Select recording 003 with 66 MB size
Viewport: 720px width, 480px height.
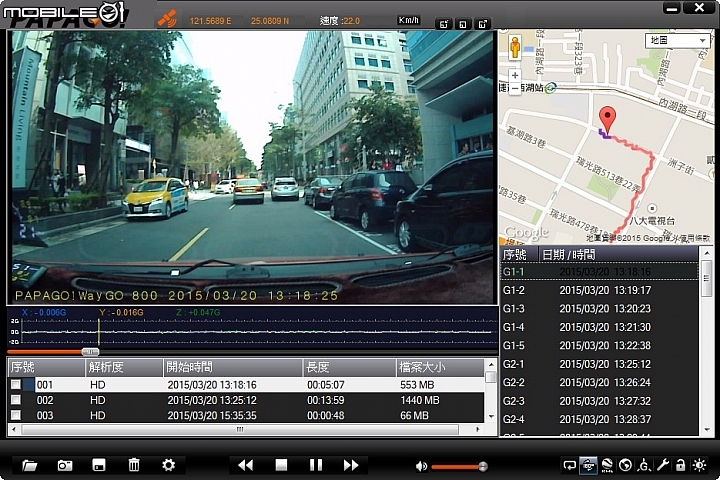click(246, 415)
